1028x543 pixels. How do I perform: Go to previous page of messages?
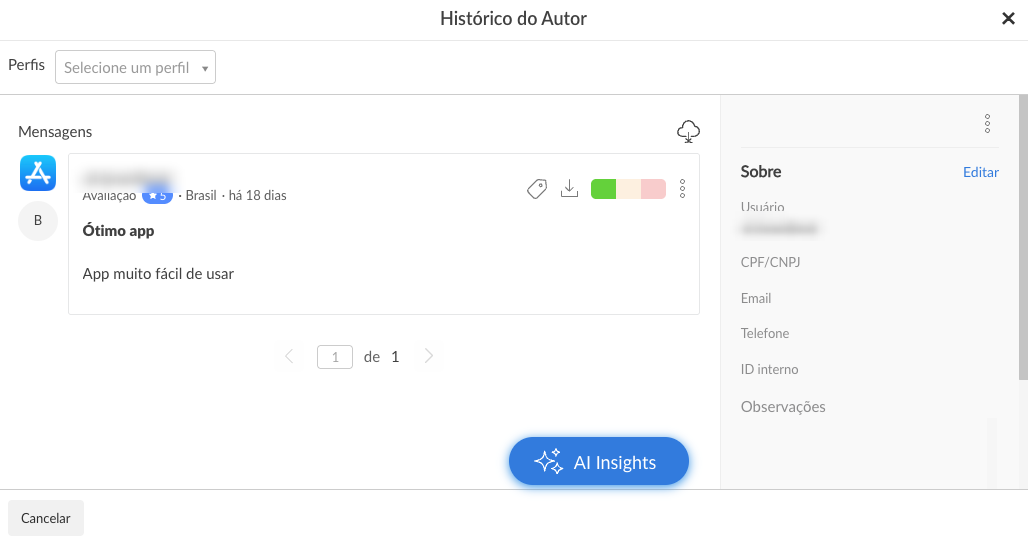coord(289,356)
